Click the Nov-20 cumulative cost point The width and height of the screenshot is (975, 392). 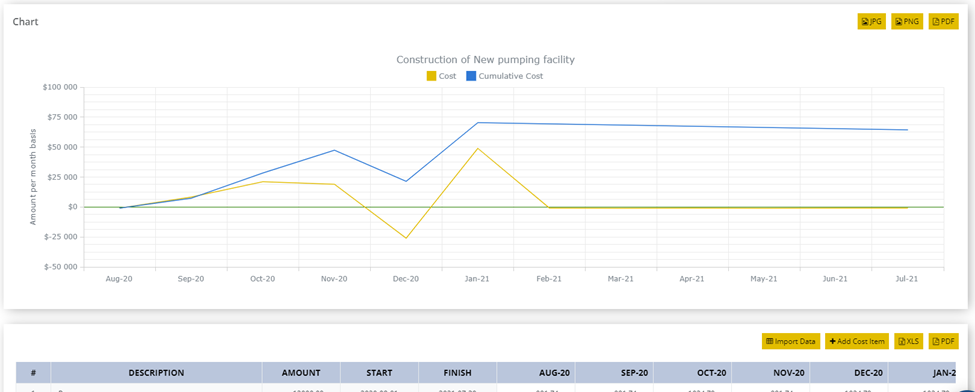tap(335, 150)
